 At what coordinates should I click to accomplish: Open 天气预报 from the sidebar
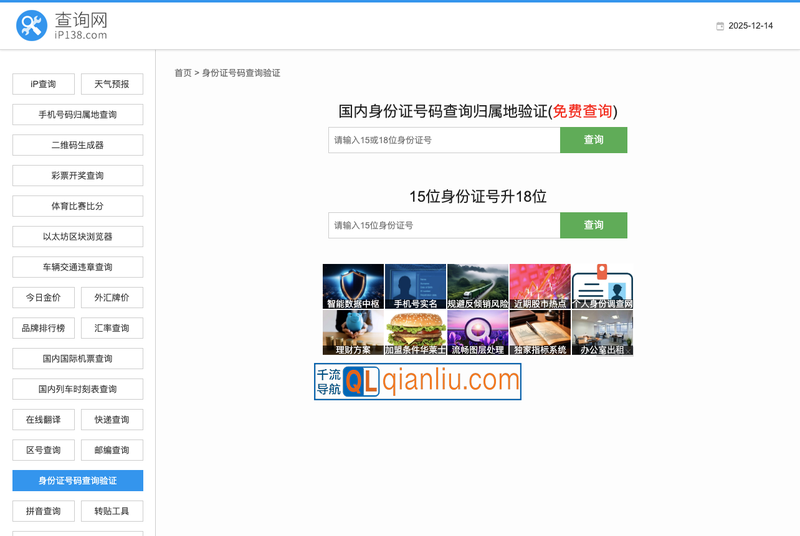pos(112,84)
